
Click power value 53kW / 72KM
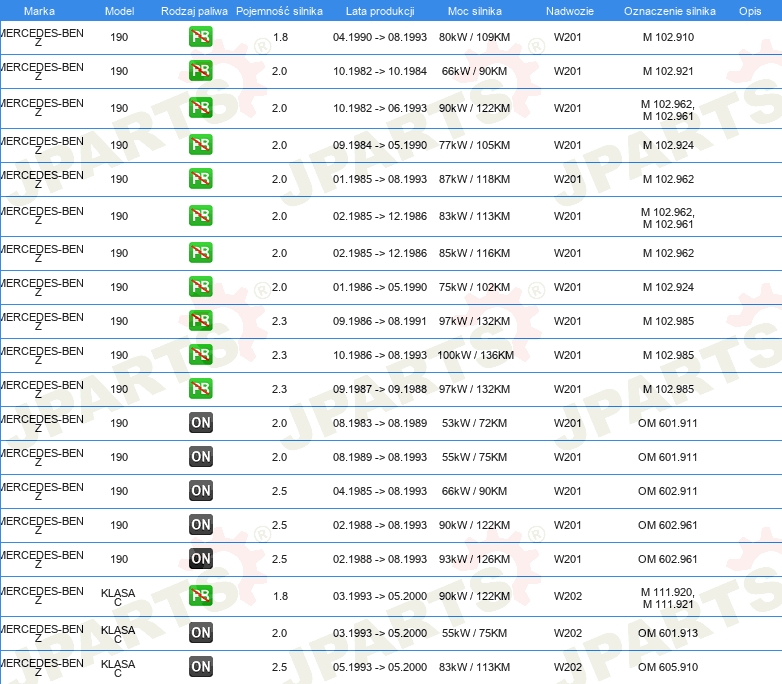tap(474, 423)
